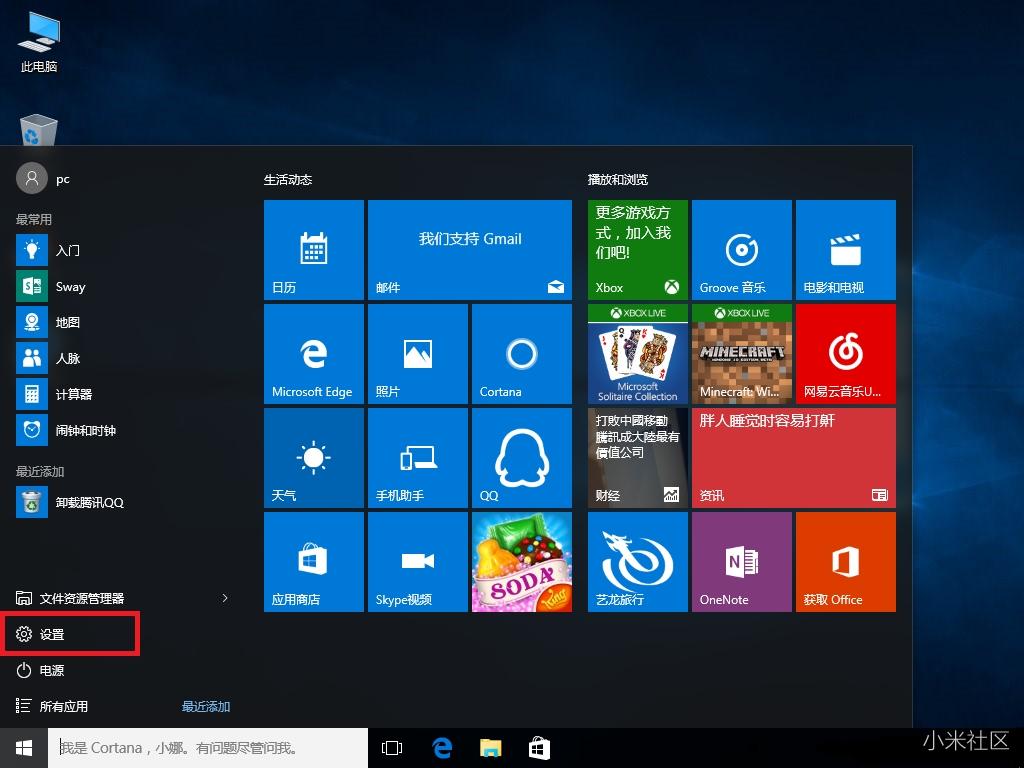This screenshot has height=768, width=1024.
Task: Open the 网易云音乐 tile
Action: [845, 353]
